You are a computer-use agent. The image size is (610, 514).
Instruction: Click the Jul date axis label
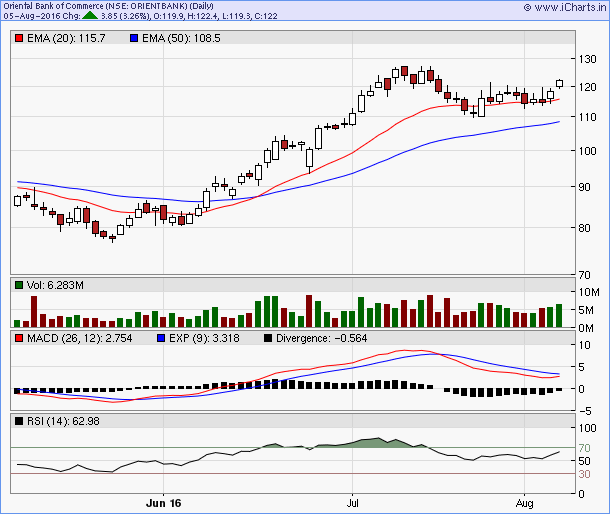pos(352,503)
